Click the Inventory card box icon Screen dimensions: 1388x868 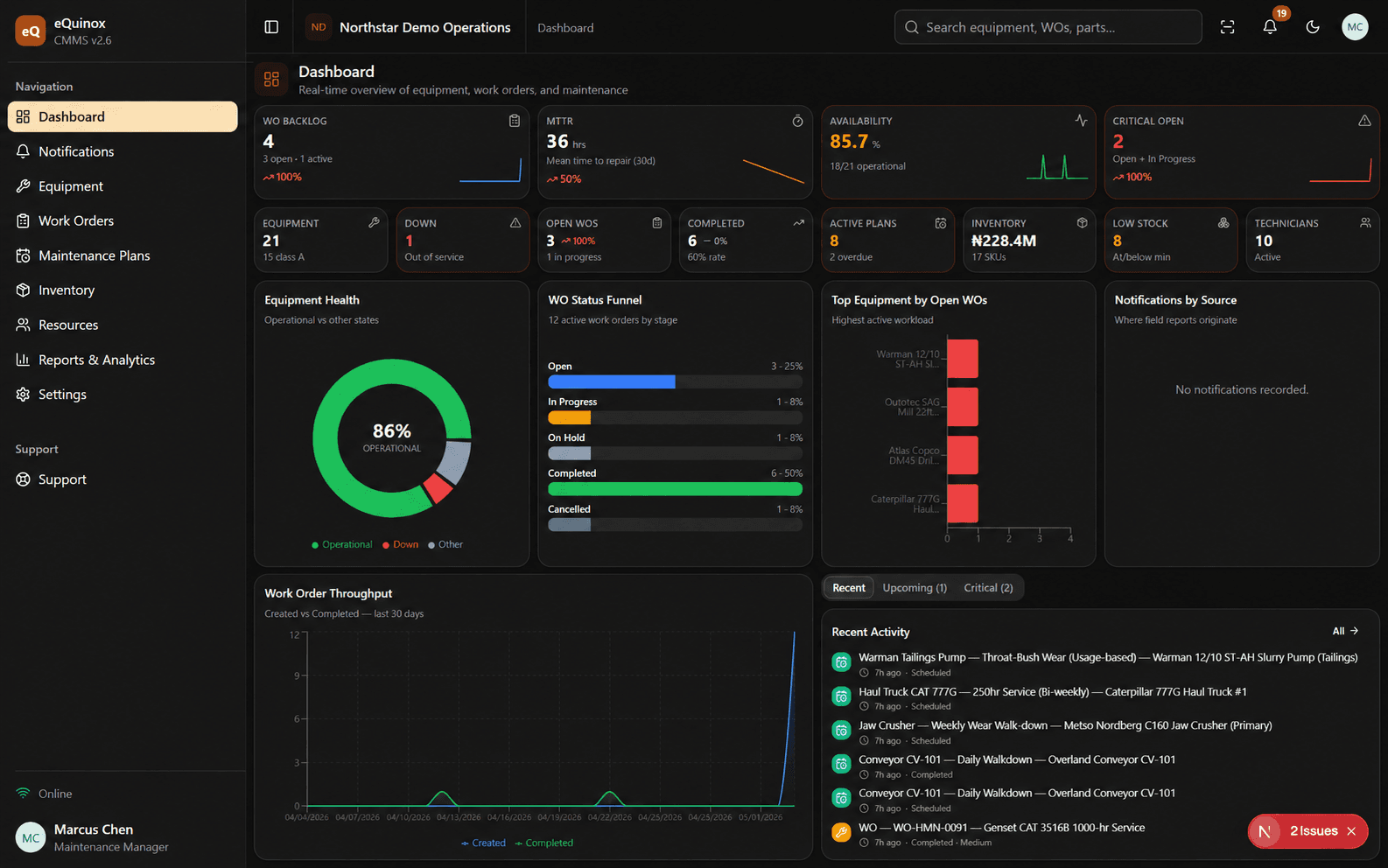pos(1083,223)
